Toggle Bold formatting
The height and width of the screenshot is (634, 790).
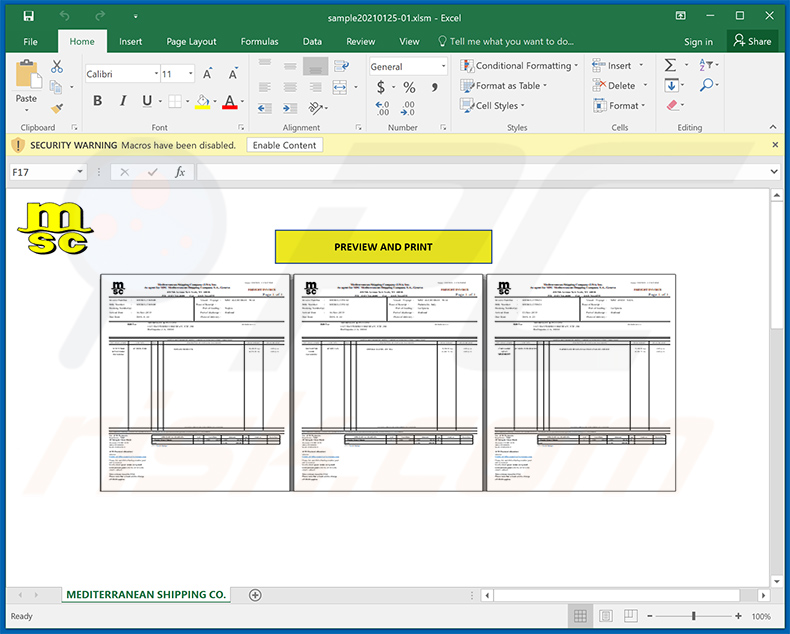pyautogui.click(x=98, y=101)
